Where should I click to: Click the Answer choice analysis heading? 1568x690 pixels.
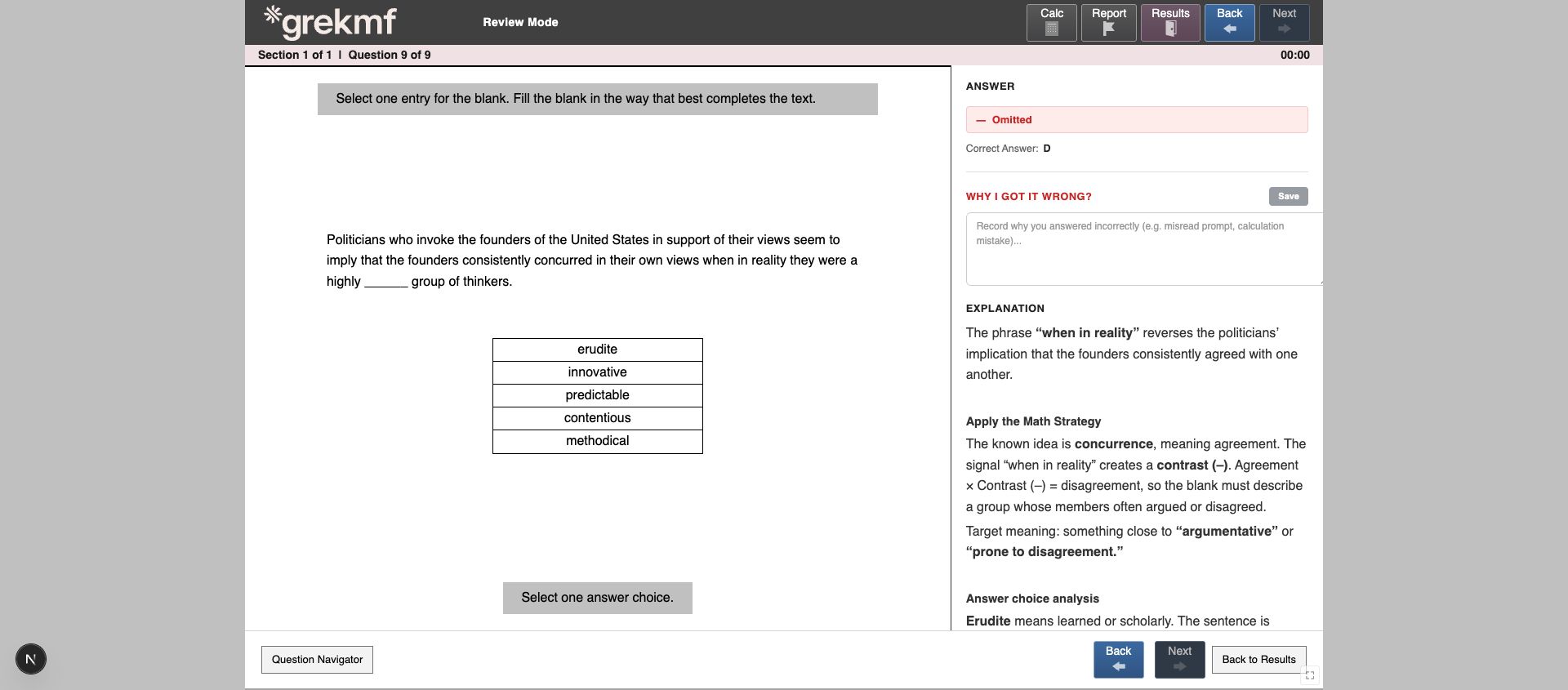[x=1032, y=599]
